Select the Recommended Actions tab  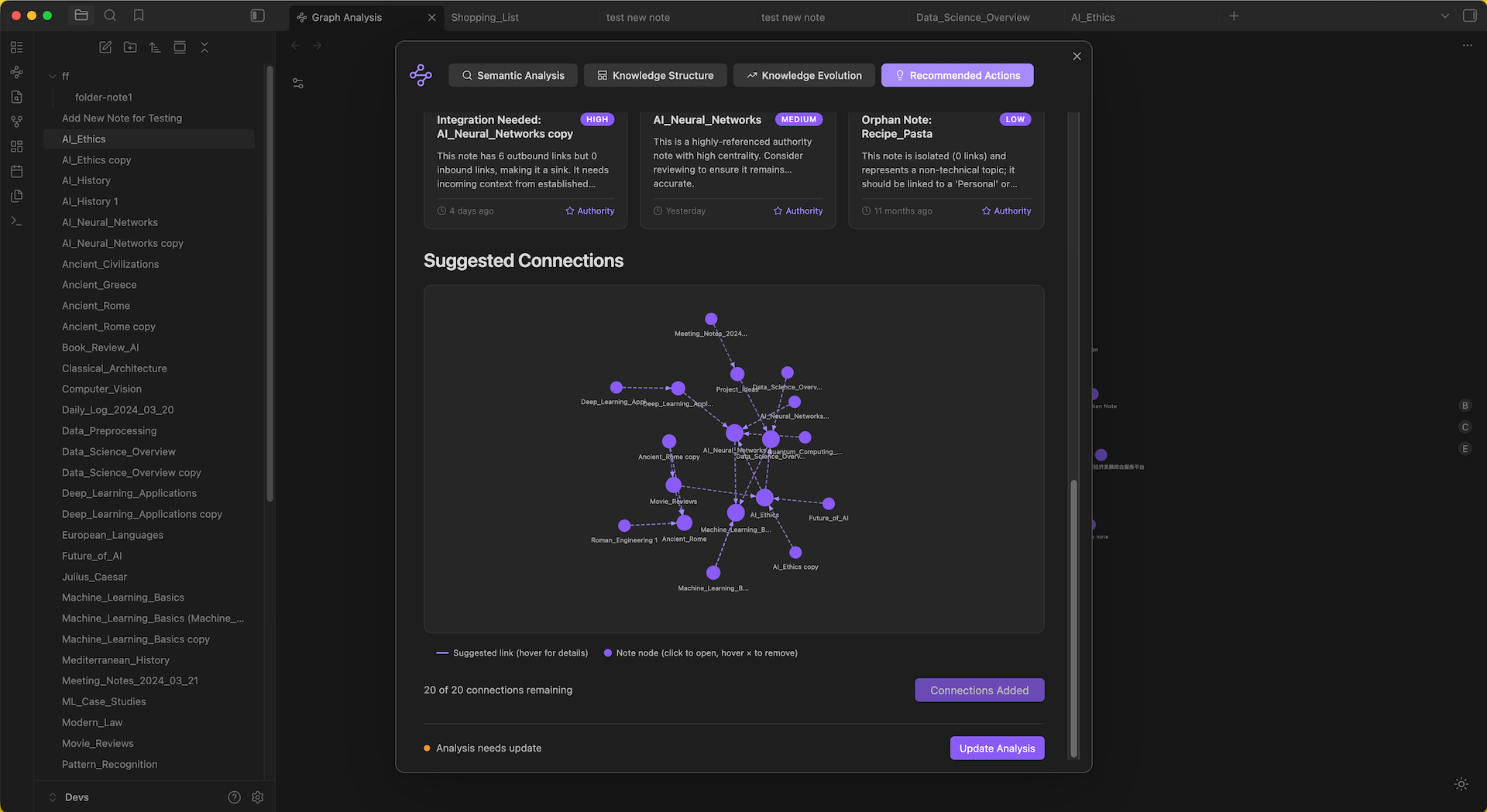click(957, 75)
